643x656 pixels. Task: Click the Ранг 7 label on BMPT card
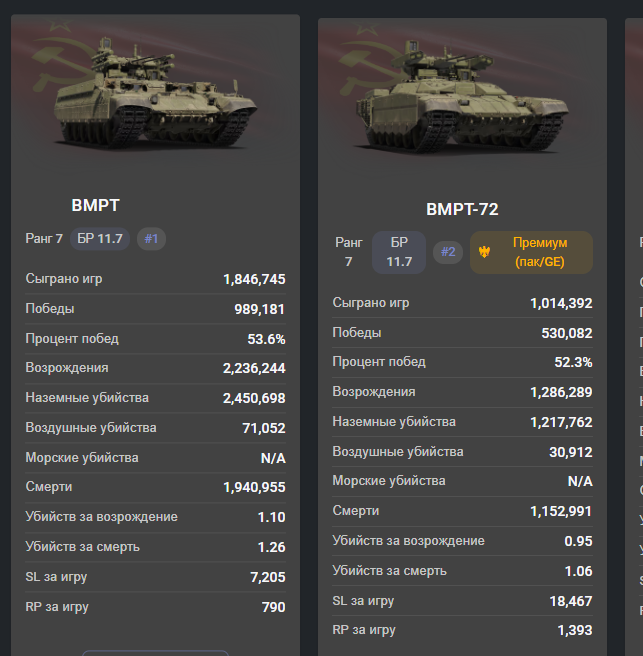coord(44,239)
